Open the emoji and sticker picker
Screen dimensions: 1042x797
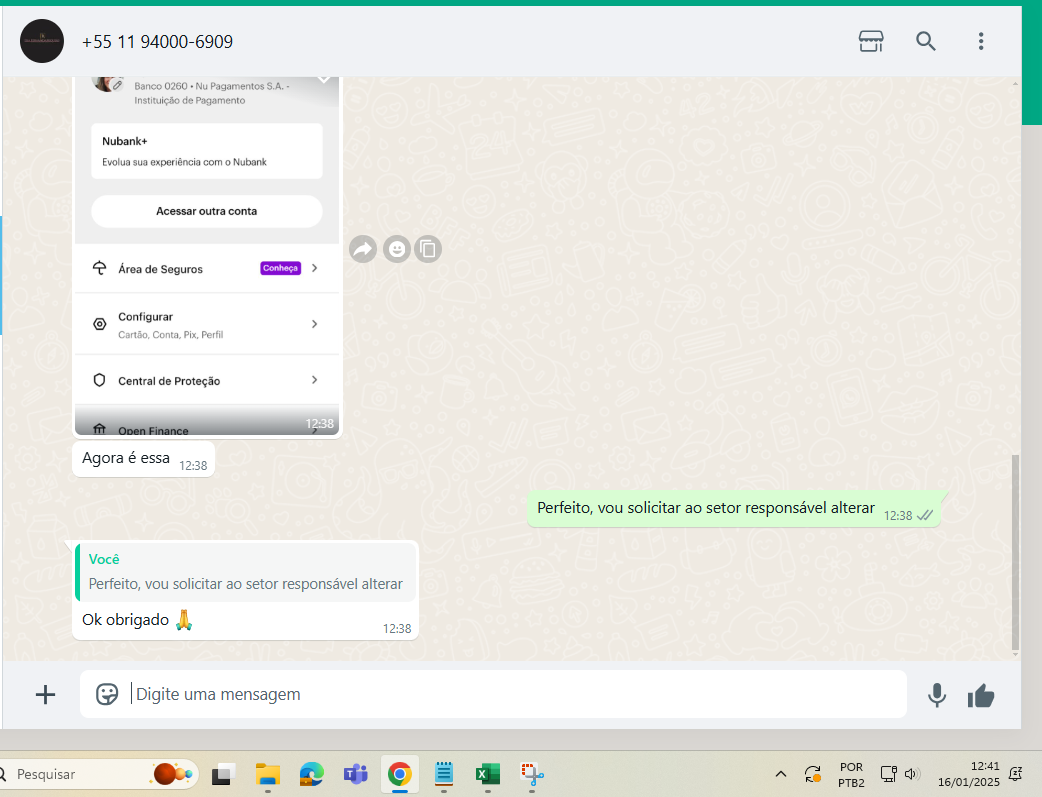coord(107,694)
